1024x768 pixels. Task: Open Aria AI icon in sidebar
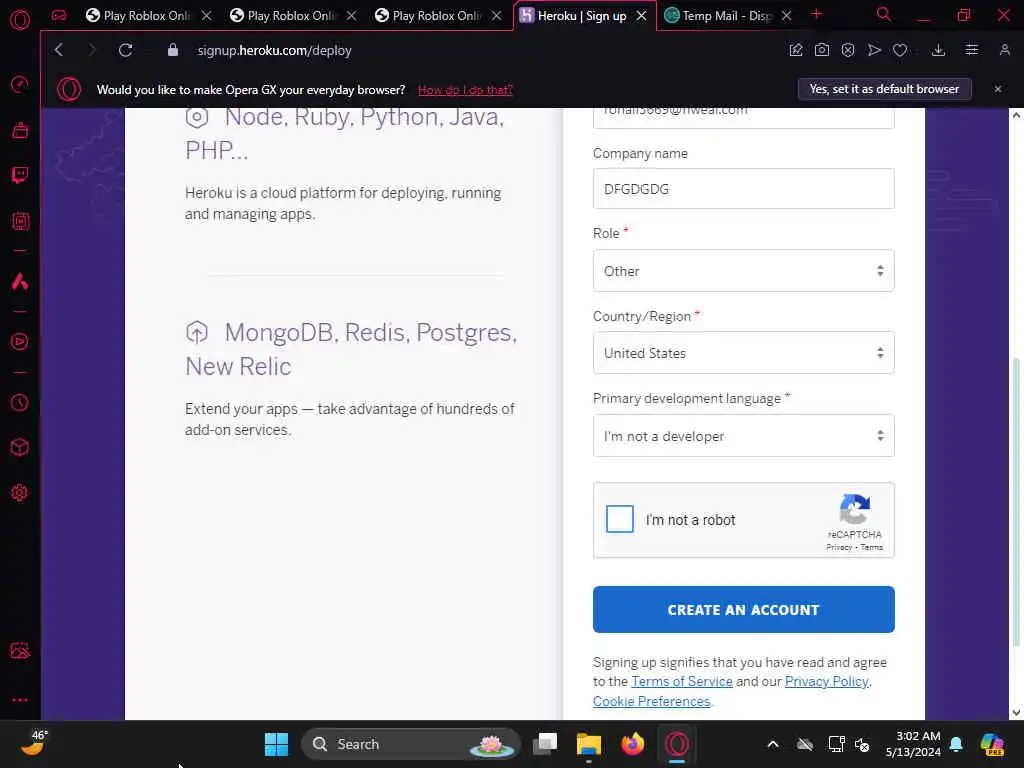tap(20, 281)
